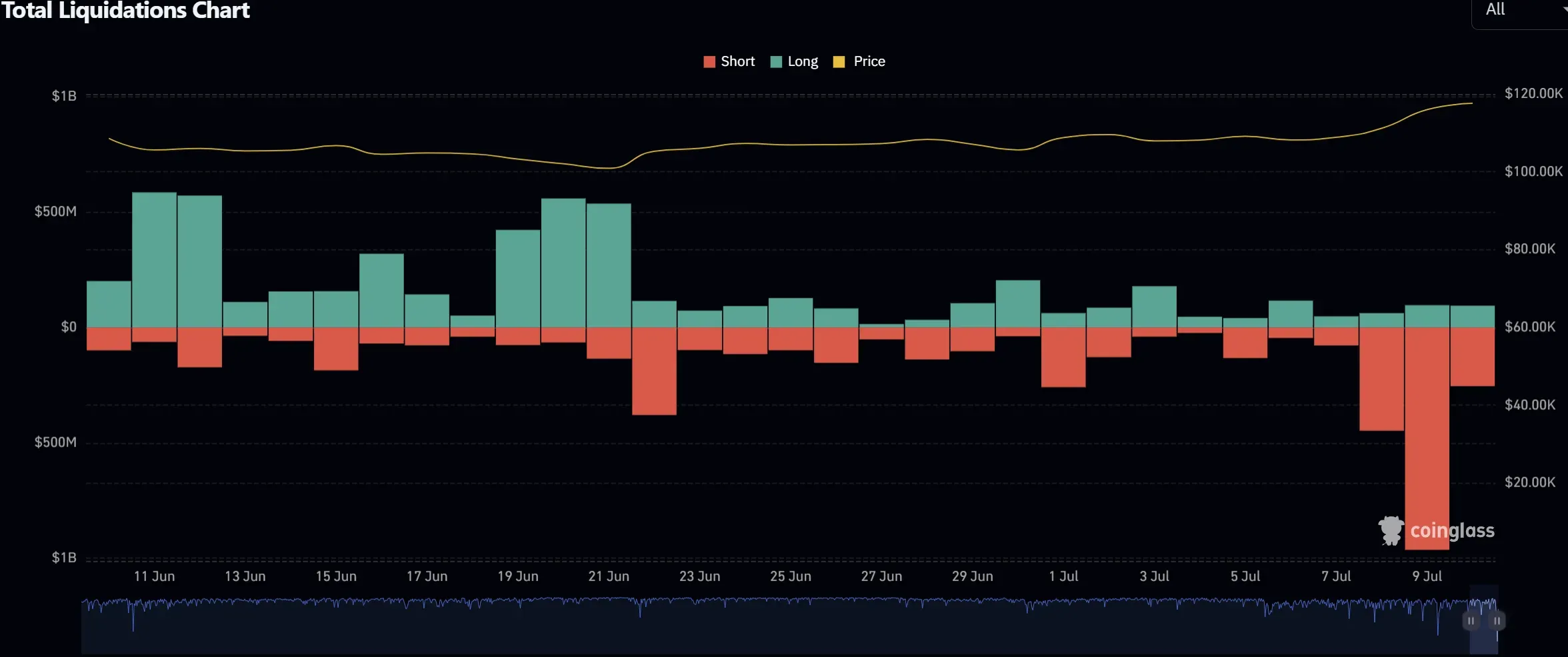The width and height of the screenshot is (1568, 657).
Task: Click the tallest green long liquidation bar
Action: (x=154, y=260)
